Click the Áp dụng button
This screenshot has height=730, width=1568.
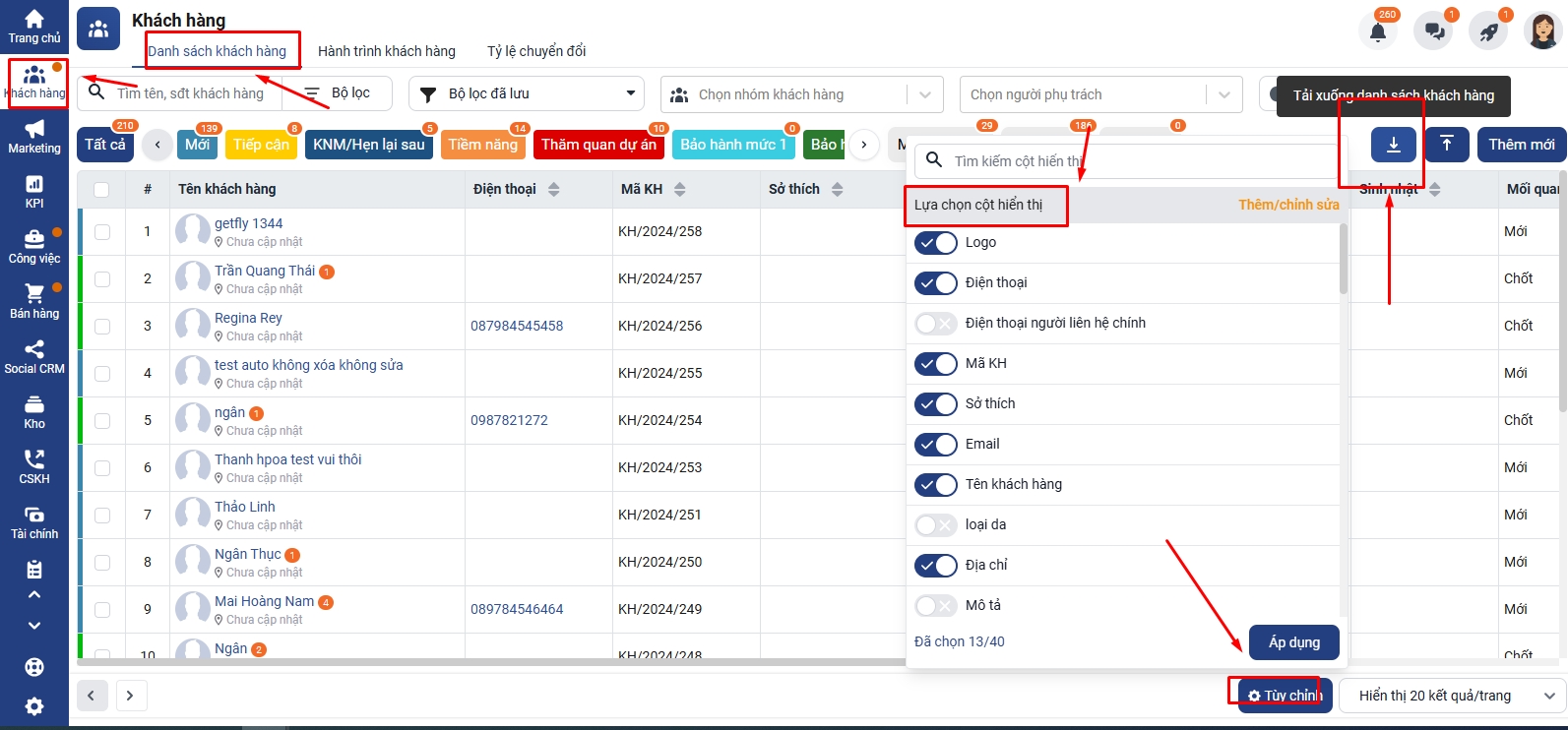pos(1293,642)
